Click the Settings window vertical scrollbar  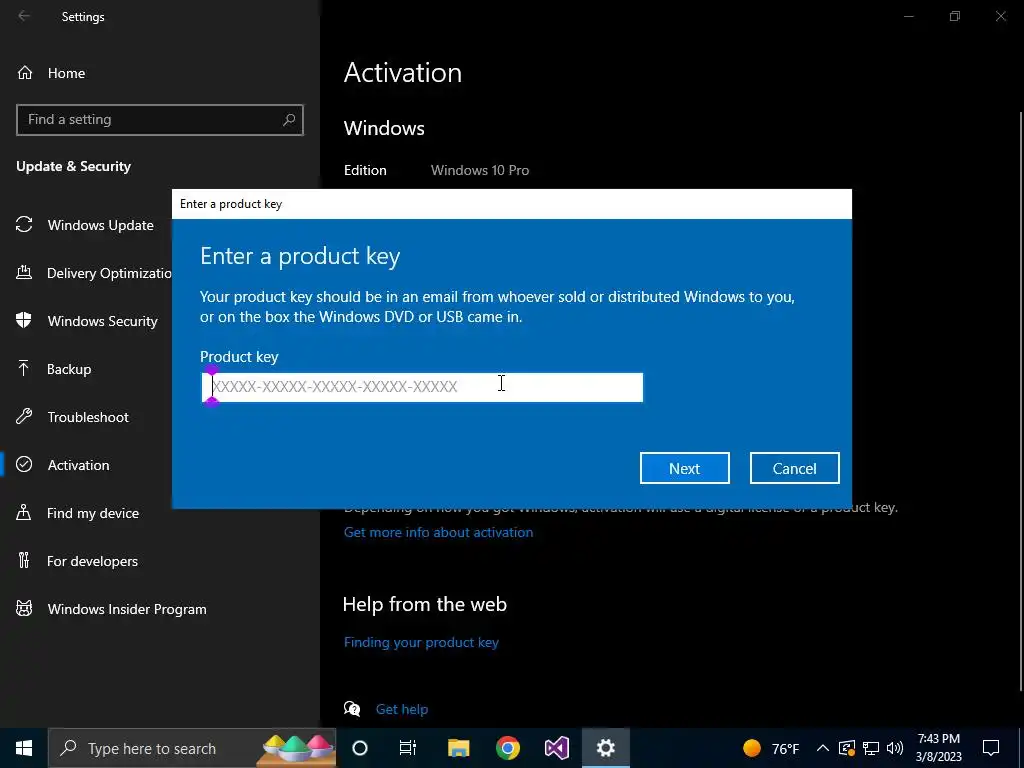[x=1021, y=400]
